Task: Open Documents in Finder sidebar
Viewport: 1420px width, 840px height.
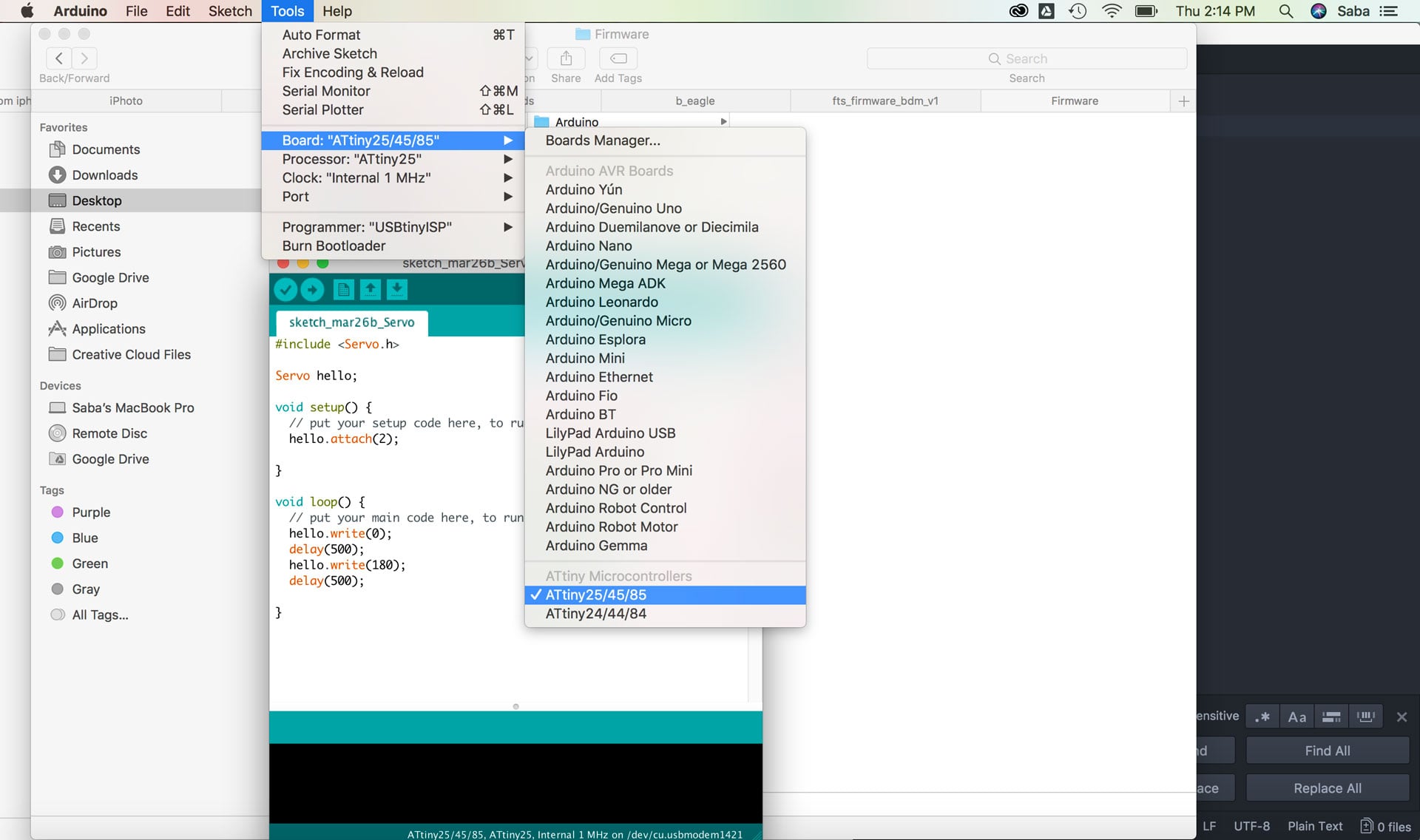Action: [106, 149]
